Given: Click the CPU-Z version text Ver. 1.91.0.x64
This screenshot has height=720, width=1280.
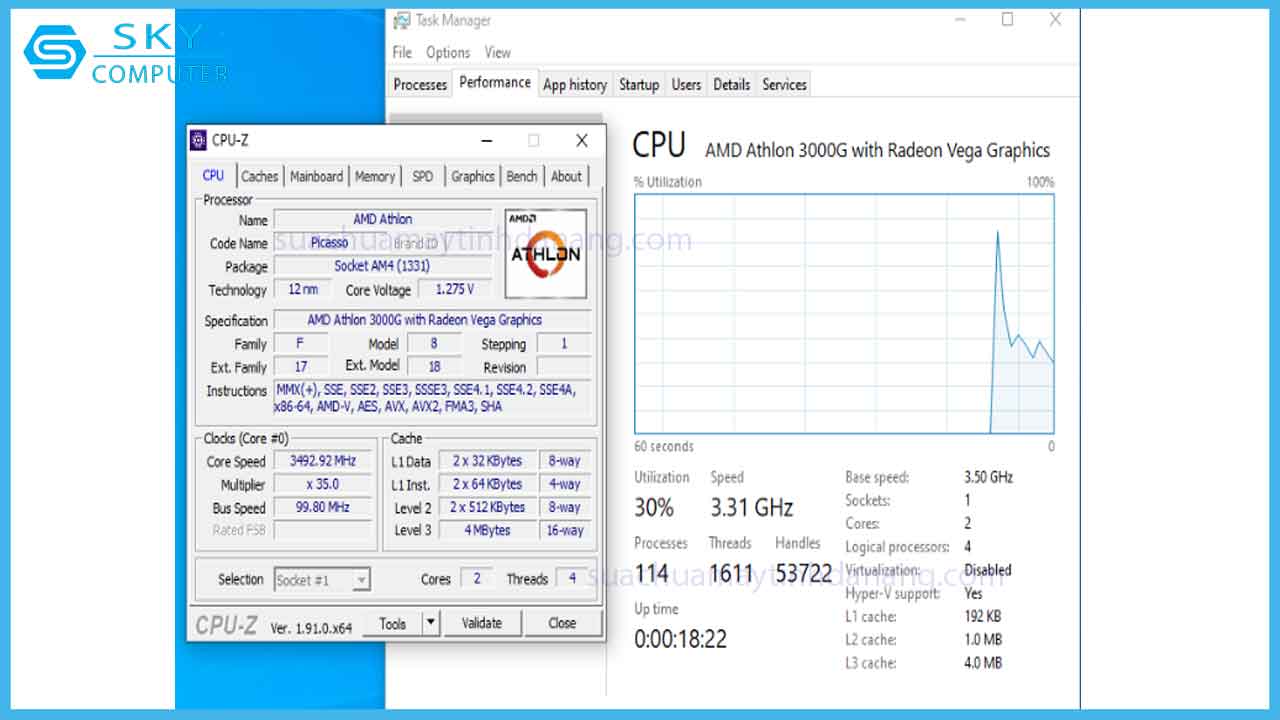Looking at the screenshot, I should pos(312,628).
